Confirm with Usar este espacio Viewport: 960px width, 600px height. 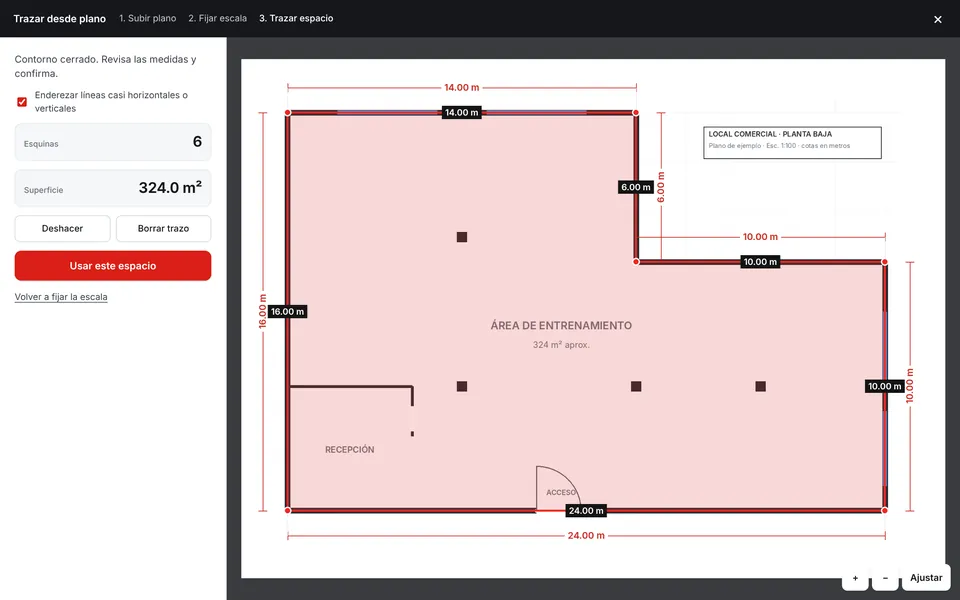[x=113, y=266]
